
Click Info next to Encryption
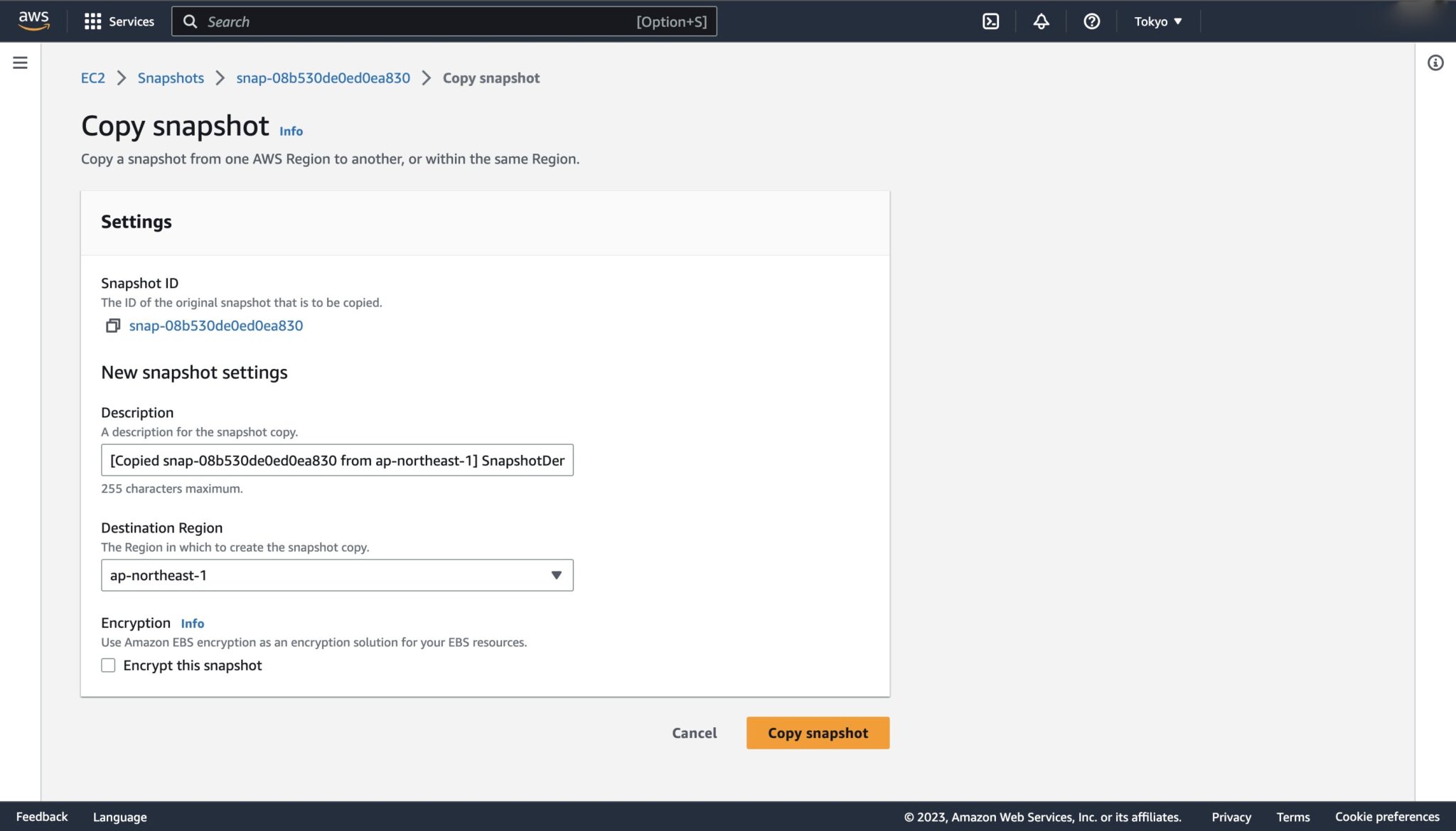(193, 623)
